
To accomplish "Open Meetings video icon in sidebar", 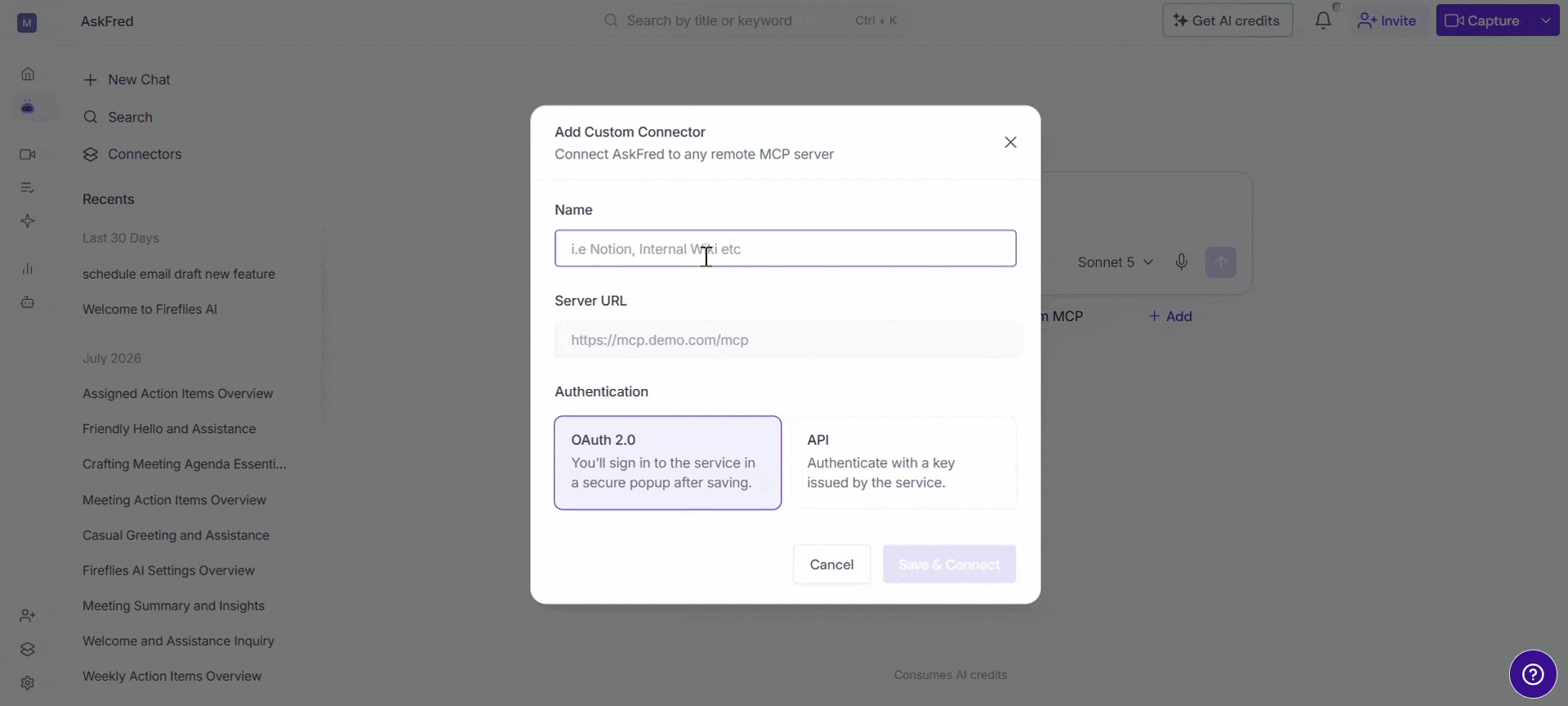I will 28,154.
